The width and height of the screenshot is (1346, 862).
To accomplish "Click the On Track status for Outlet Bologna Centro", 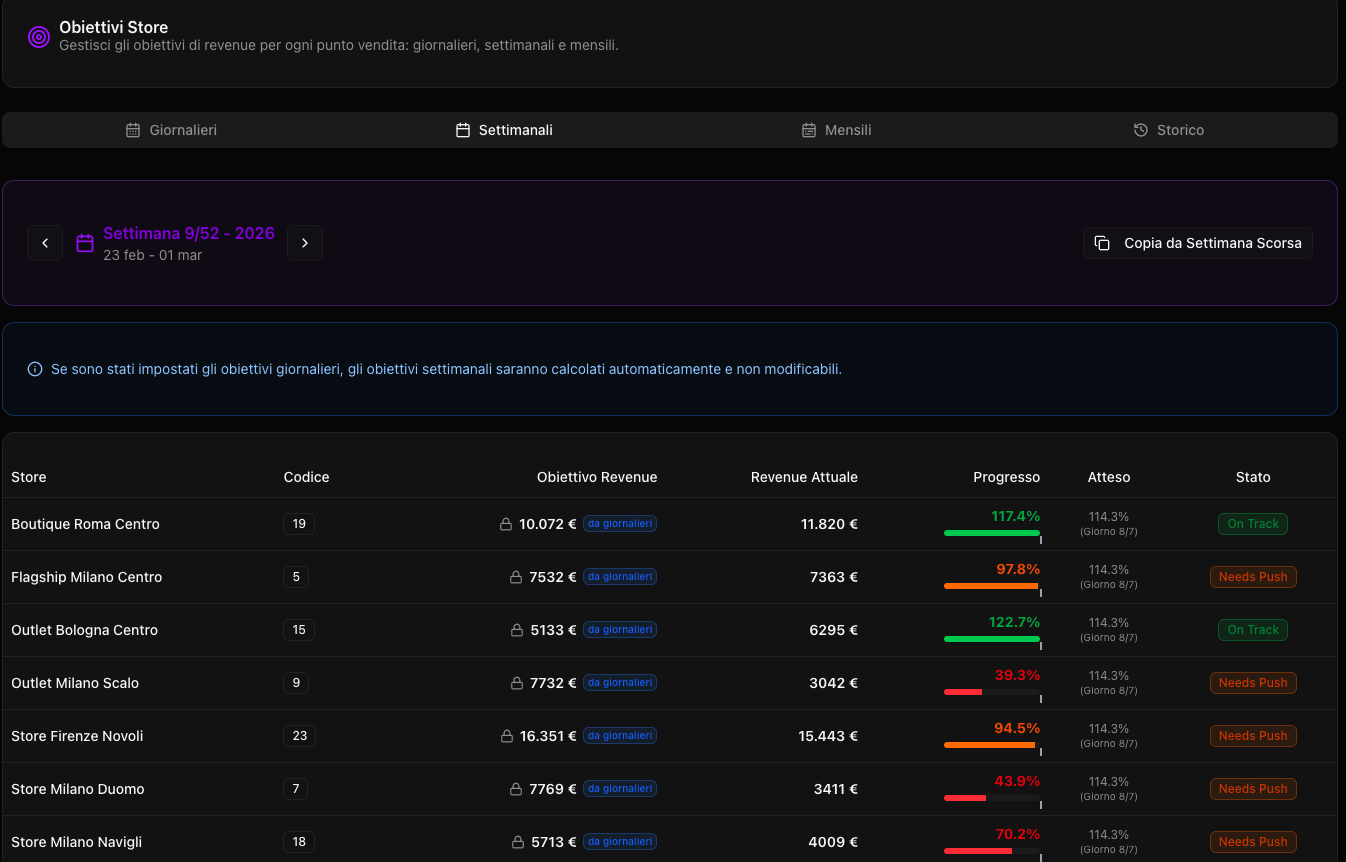I will (x=1252, y=630).
